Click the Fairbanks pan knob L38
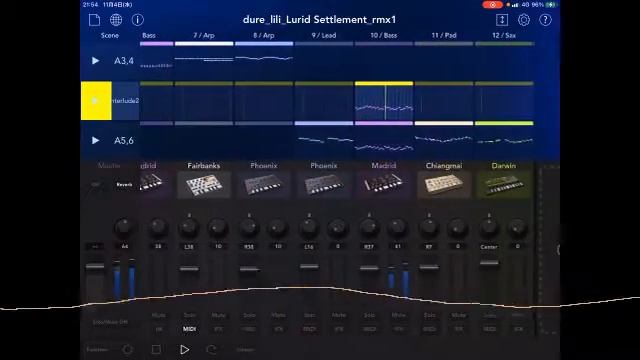Screen dimensions: 640x360 pos(189,227)
